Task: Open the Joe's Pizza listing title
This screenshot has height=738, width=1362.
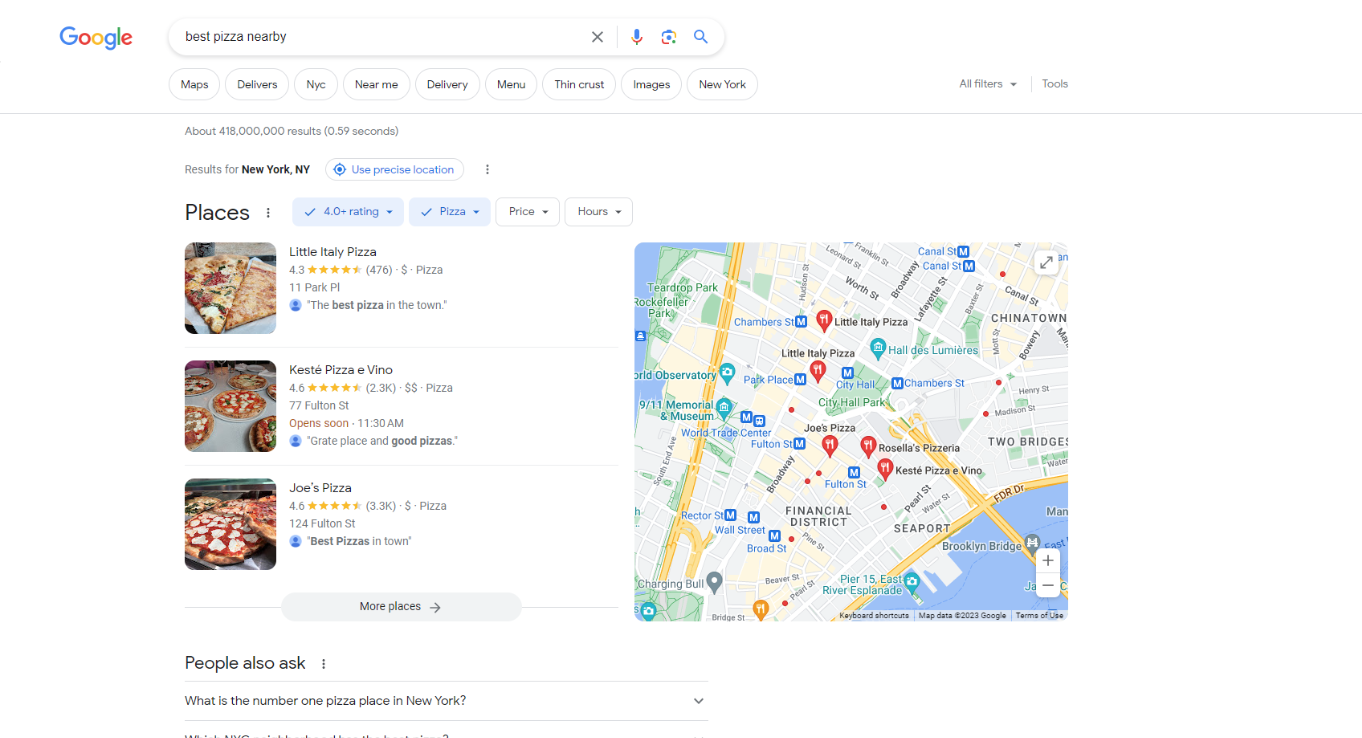Action: (320, 488)
